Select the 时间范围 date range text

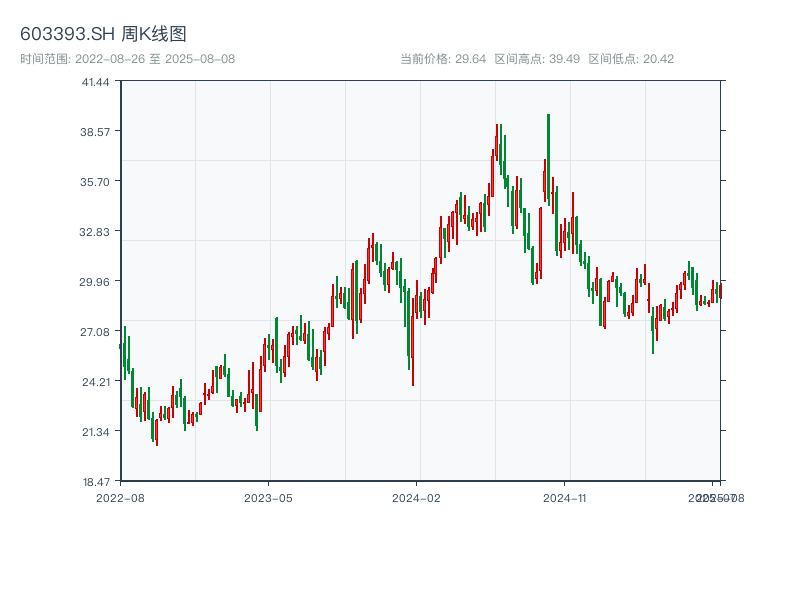[127, 59]
